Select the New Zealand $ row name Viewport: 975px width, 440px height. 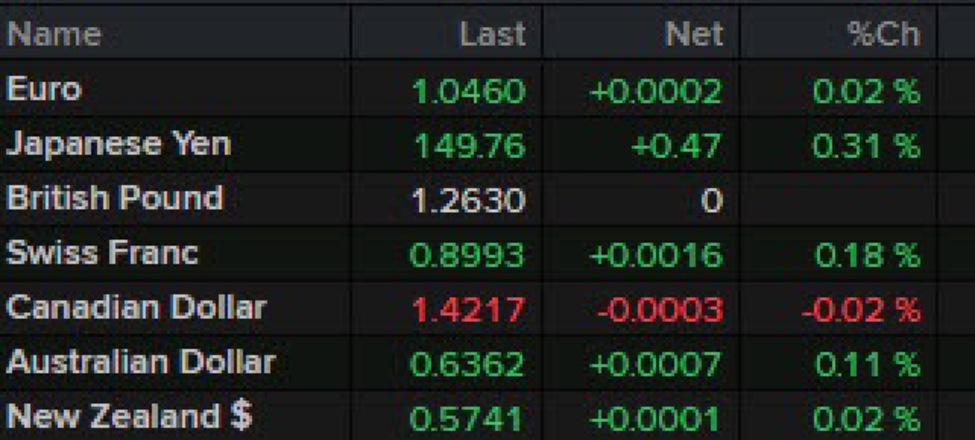point(129,415)
